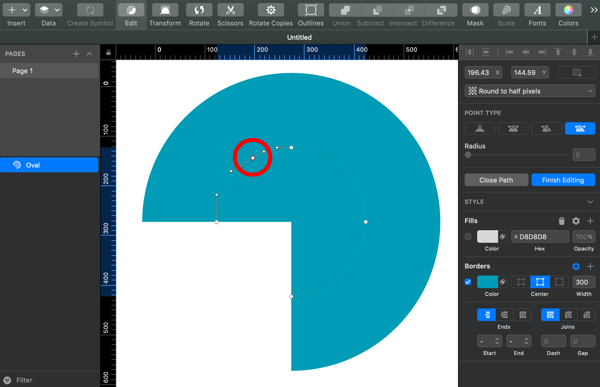The height and width of the screenshot is (387, 600).
Task: Set point type to Mirrored
Action: (x=513, y=129)
